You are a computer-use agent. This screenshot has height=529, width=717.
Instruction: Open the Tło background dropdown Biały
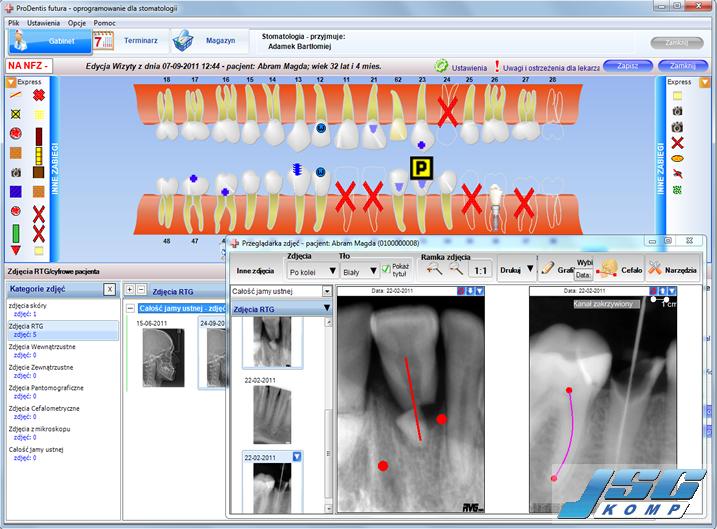pyautogui.click(x=359, y=272)
